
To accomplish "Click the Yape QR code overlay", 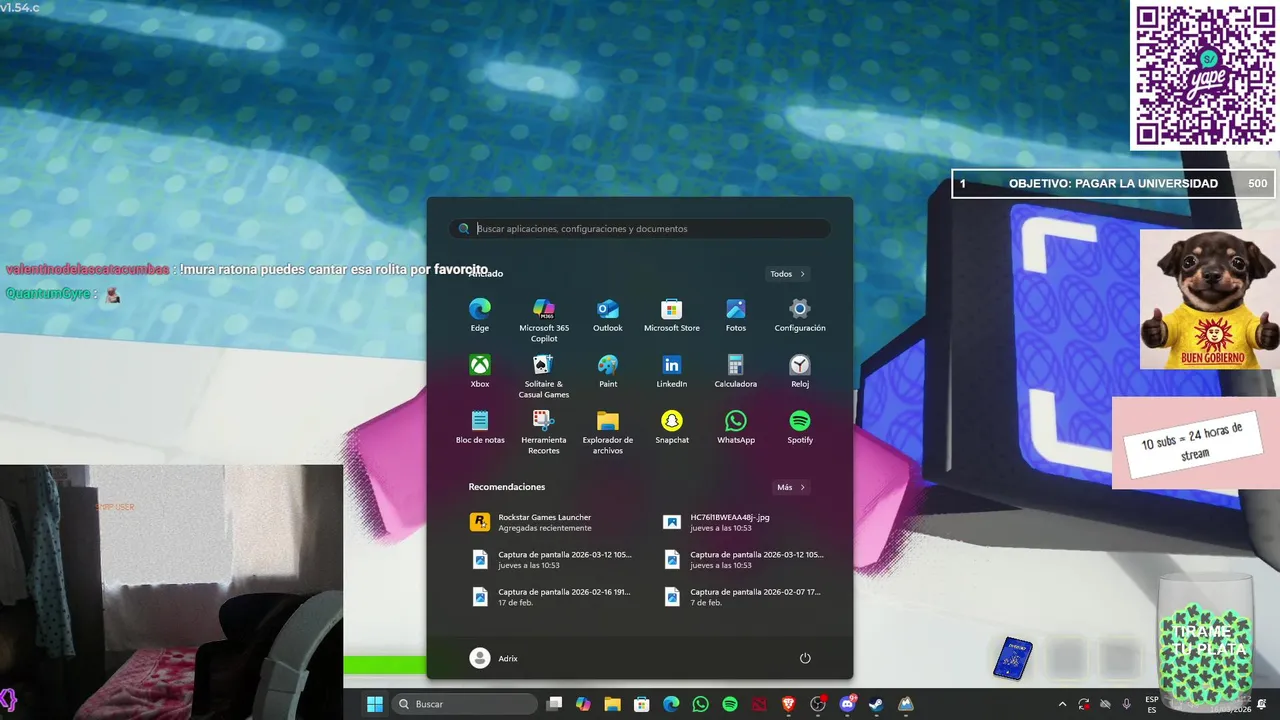I will point(1205,75).
